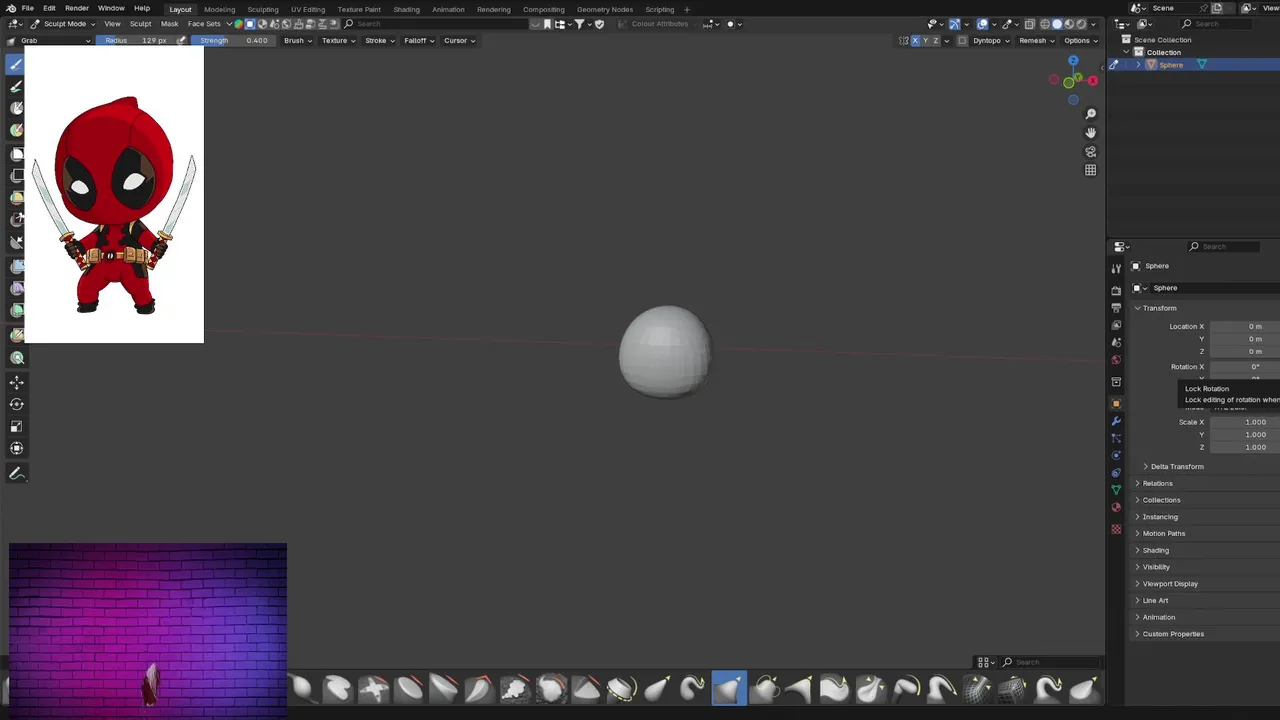The image size is (1280, 720).
Task: Switch to wireframe viewport shading
Action: click(1045, 24)
